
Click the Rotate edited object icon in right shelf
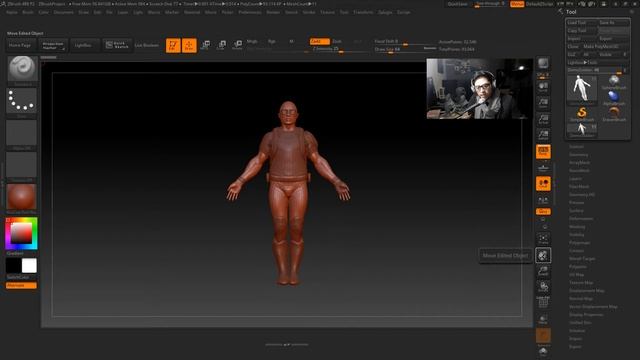point(543,287)
